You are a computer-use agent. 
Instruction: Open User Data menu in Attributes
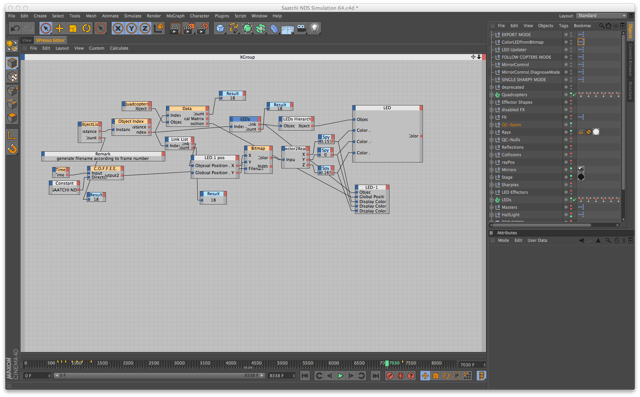point(537,241)
